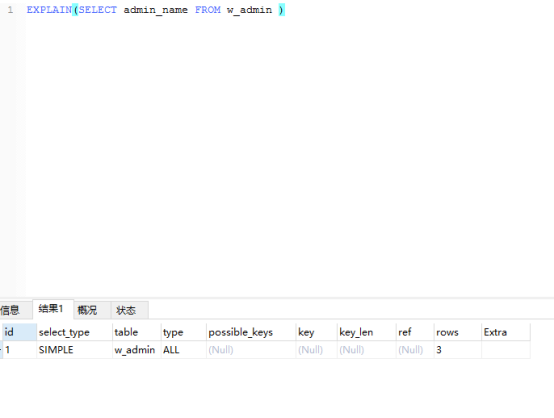Viewport: 554px width, 418px height.
Task: Select the (Null) cell under key_len
Action: pyautogui.click(x=366, y=350)
